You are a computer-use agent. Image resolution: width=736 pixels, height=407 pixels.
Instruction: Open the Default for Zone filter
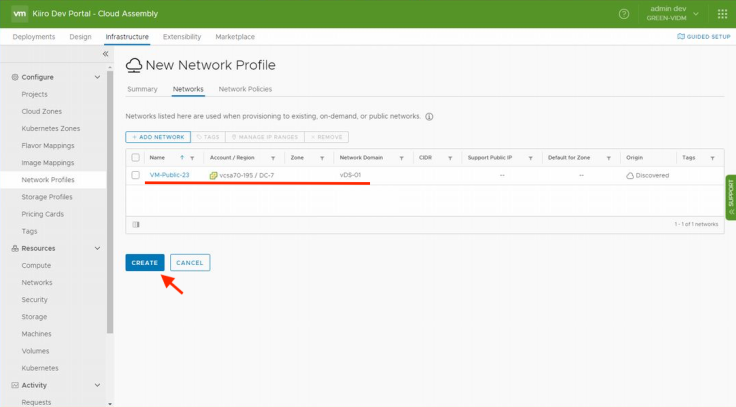(608, 158)
